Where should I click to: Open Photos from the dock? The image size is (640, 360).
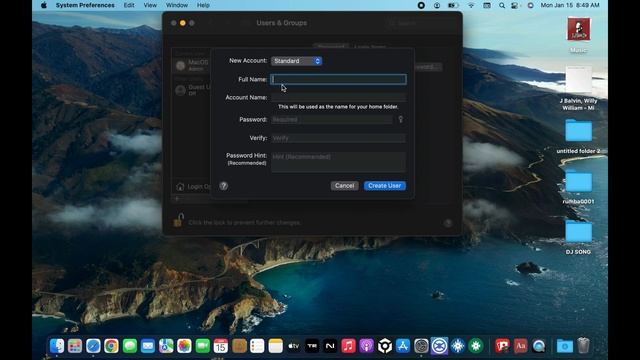coord(184,346)
